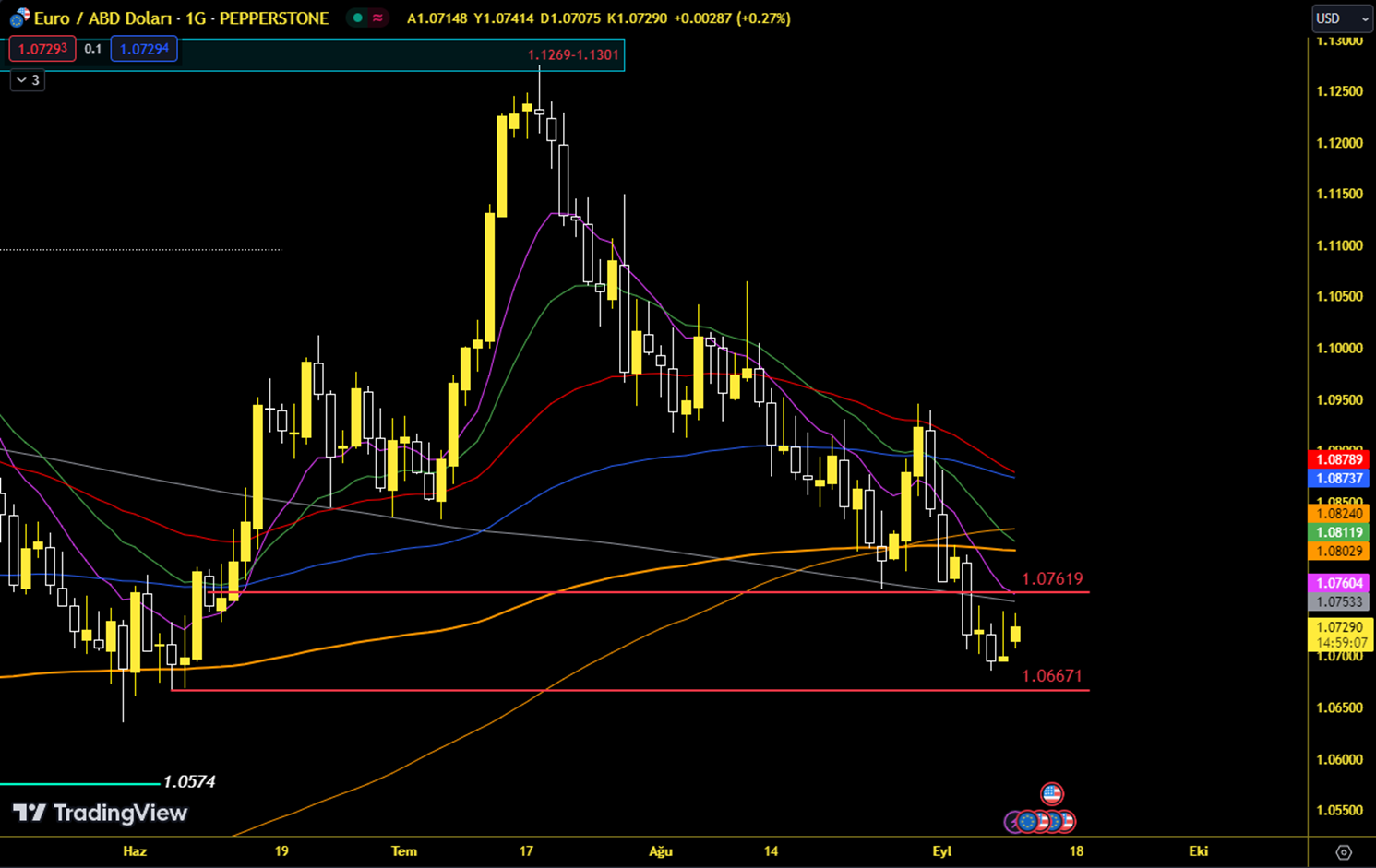This screenshot has width=1376, height=868.
Task: Click the 14:59:07 bar countdown timer
Action: click(1342, 643)
